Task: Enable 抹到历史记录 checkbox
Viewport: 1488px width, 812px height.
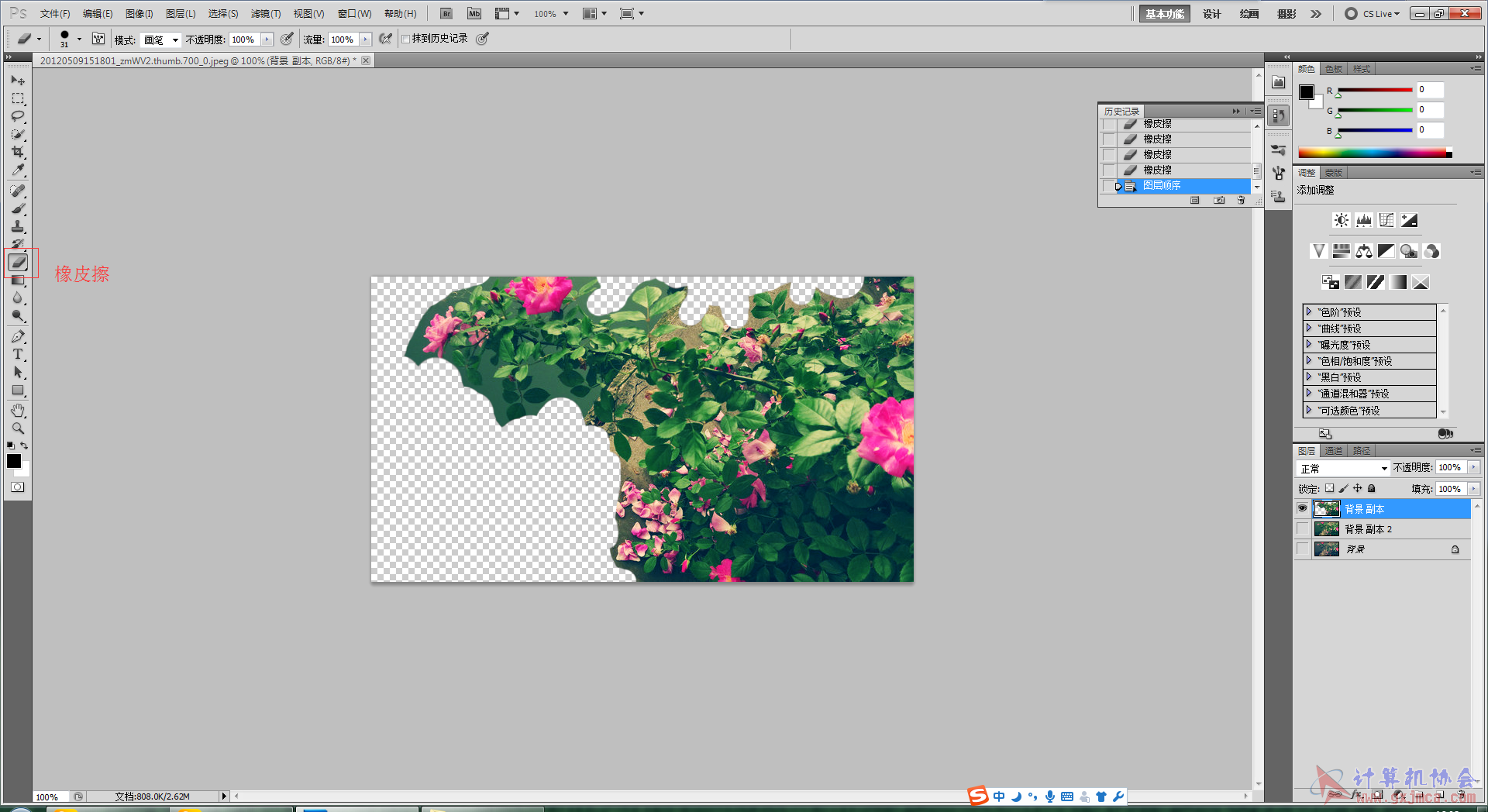Action: coord(405,39)
